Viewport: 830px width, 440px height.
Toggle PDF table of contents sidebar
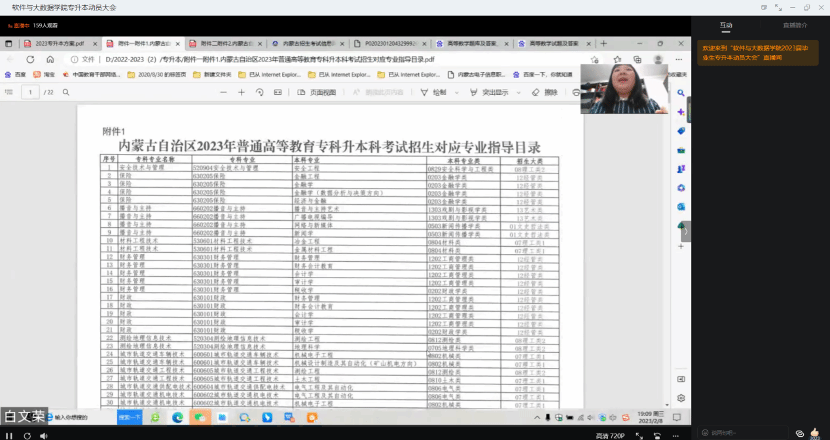pos(12,92)
